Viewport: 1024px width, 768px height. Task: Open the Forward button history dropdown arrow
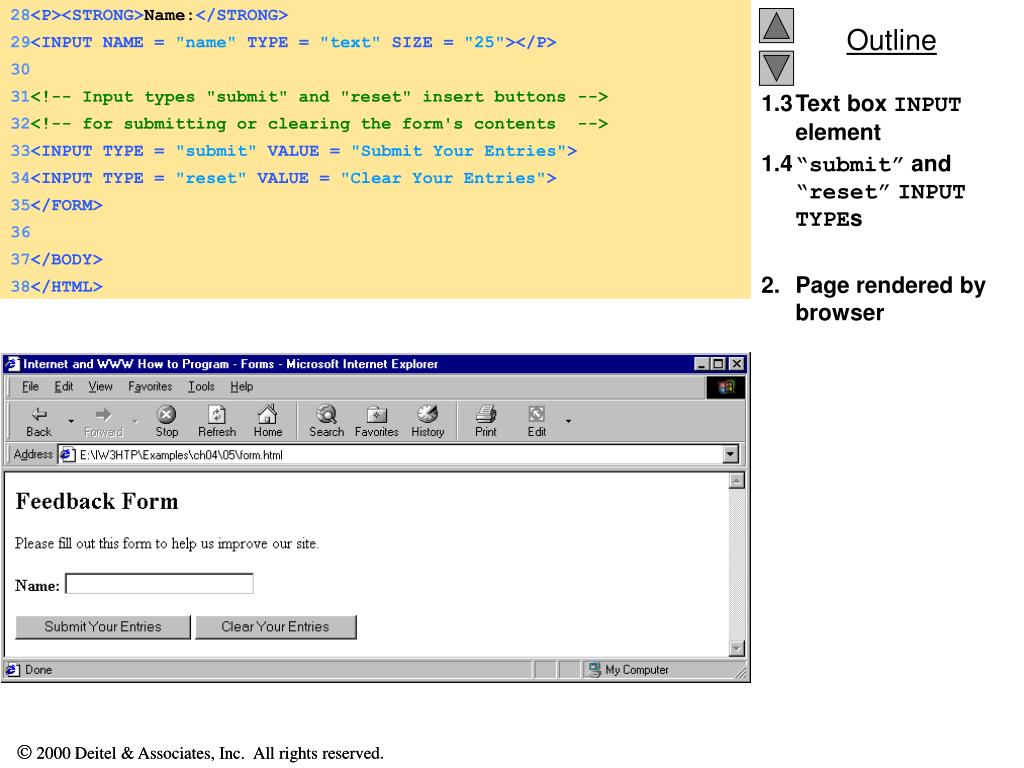tap(135, 421)
